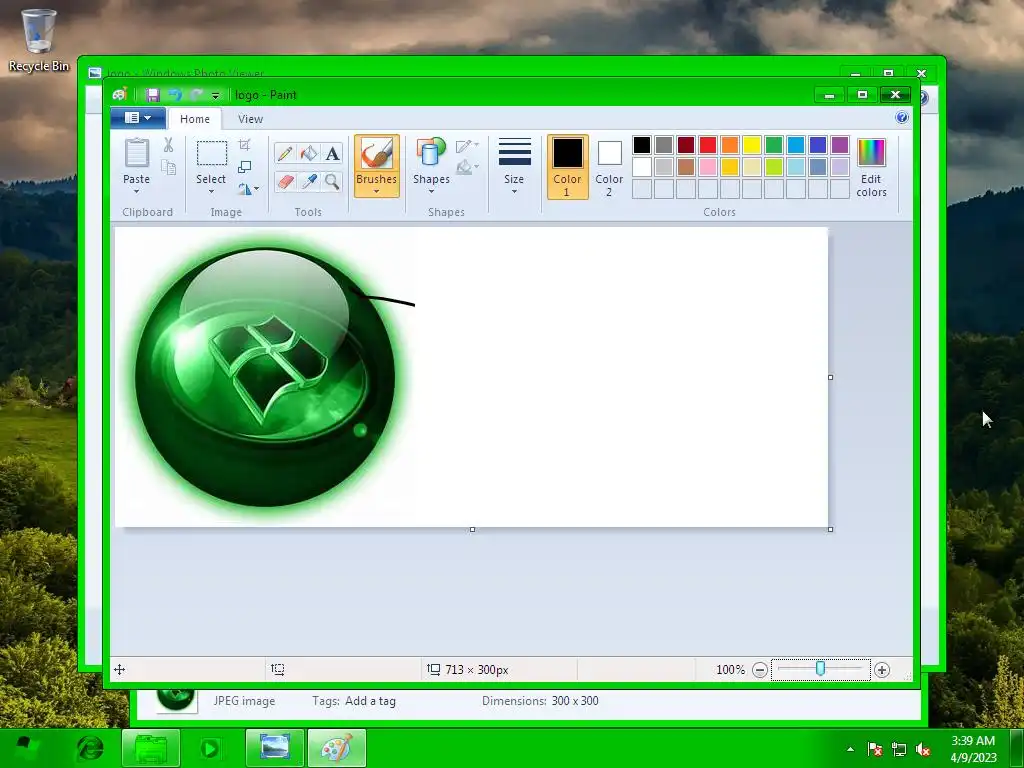The width and height of the screenshot is (1024, 768).
Task: Show hidden icons arrow in system tray
Action: (850, 749)
